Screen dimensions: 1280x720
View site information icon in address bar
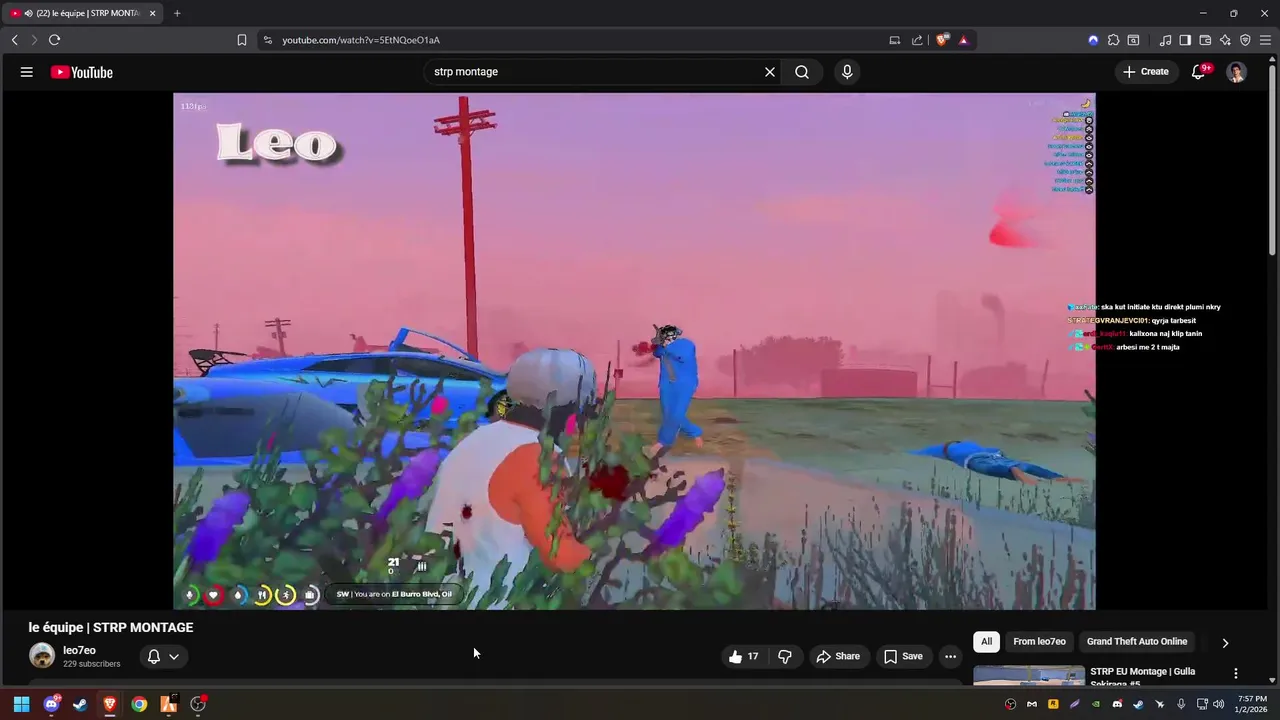[x=267, y=40]
